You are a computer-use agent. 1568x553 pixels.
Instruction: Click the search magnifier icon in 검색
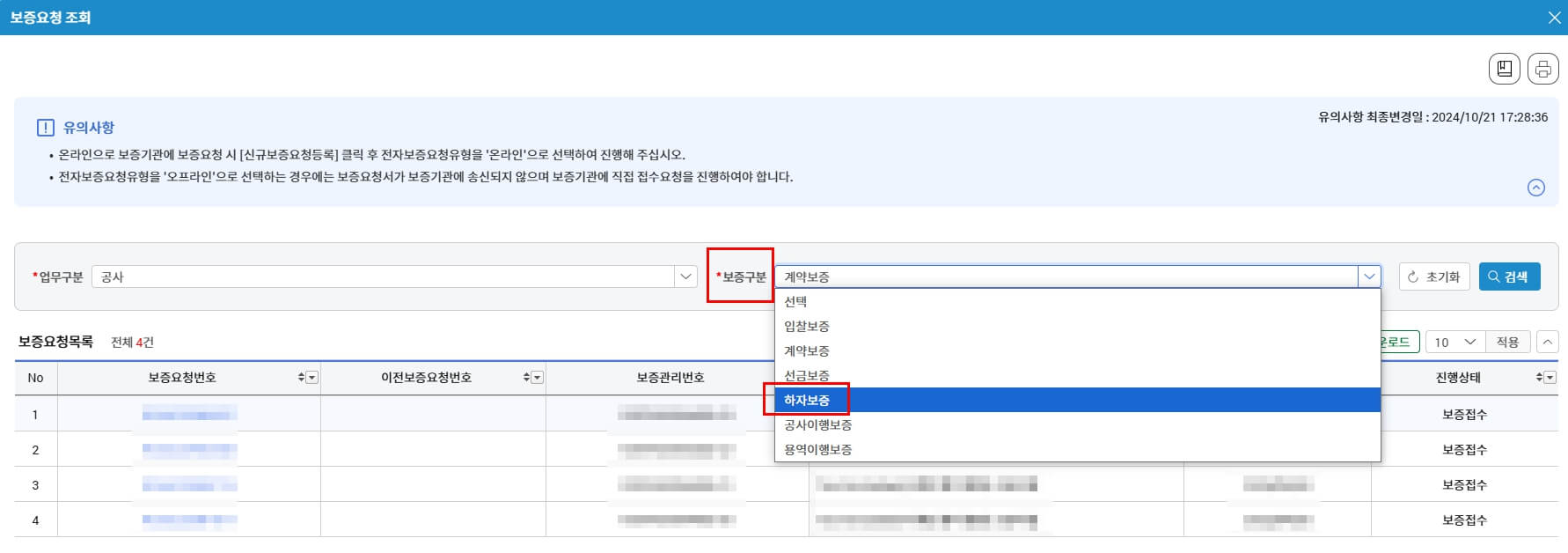coord(1493,276)
